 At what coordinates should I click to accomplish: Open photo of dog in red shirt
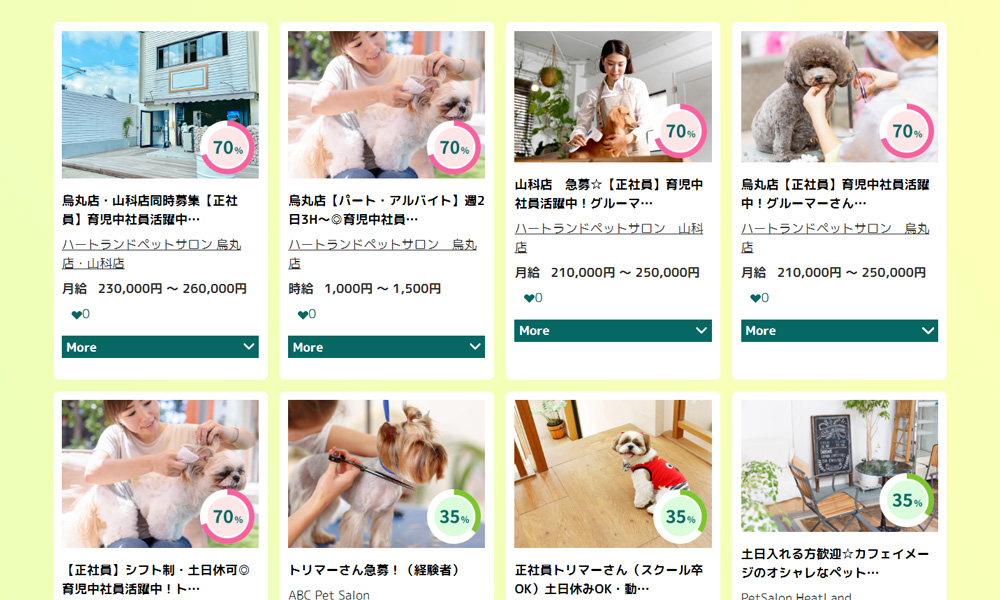(x=613, y=474)
